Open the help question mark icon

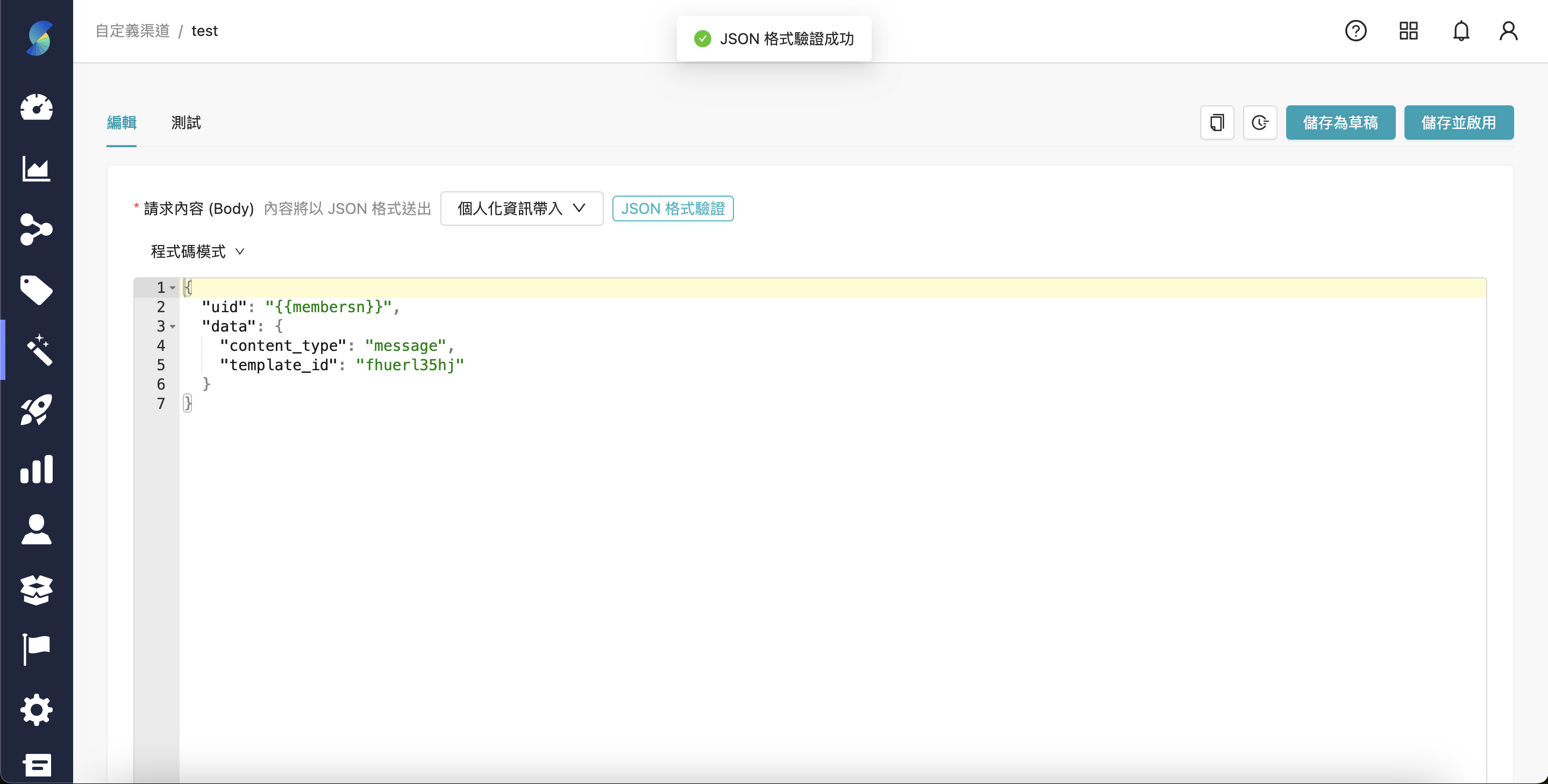pyautogui.click(x=1356, y=31)
